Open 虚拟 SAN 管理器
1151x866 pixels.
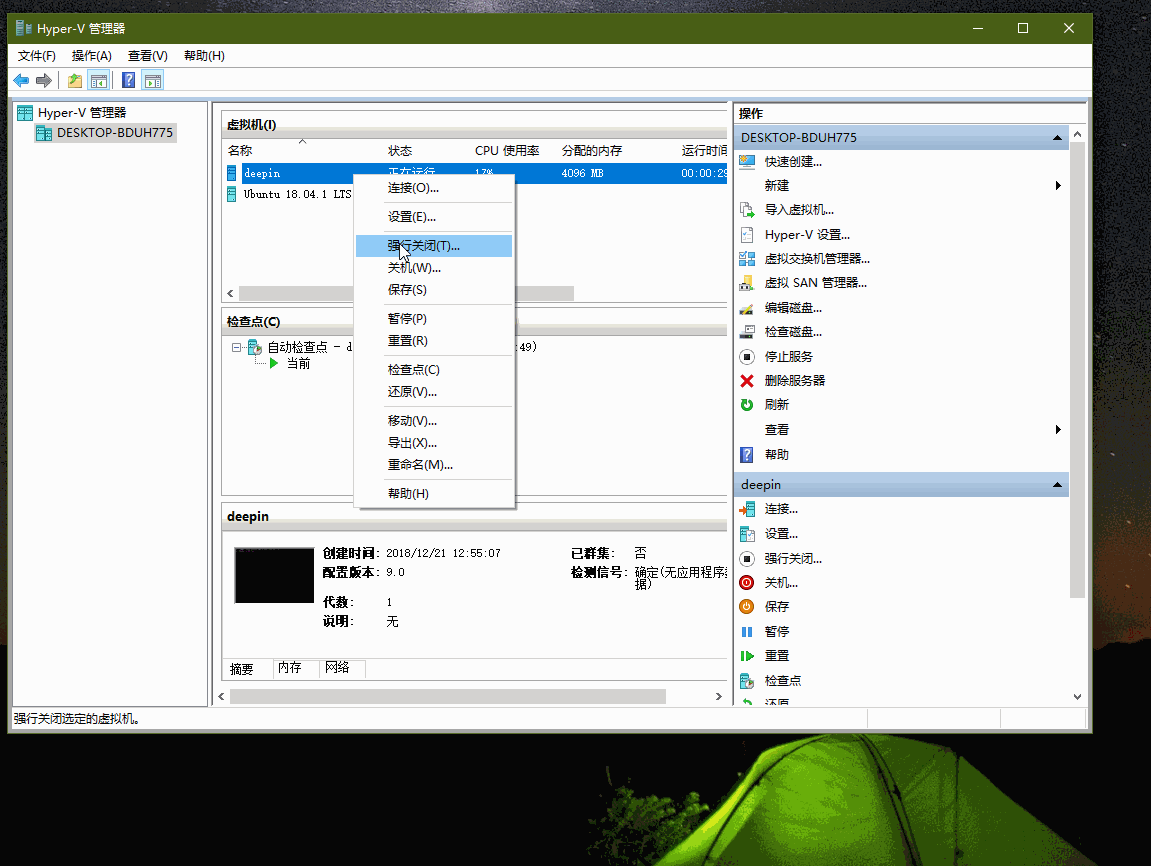816,283
